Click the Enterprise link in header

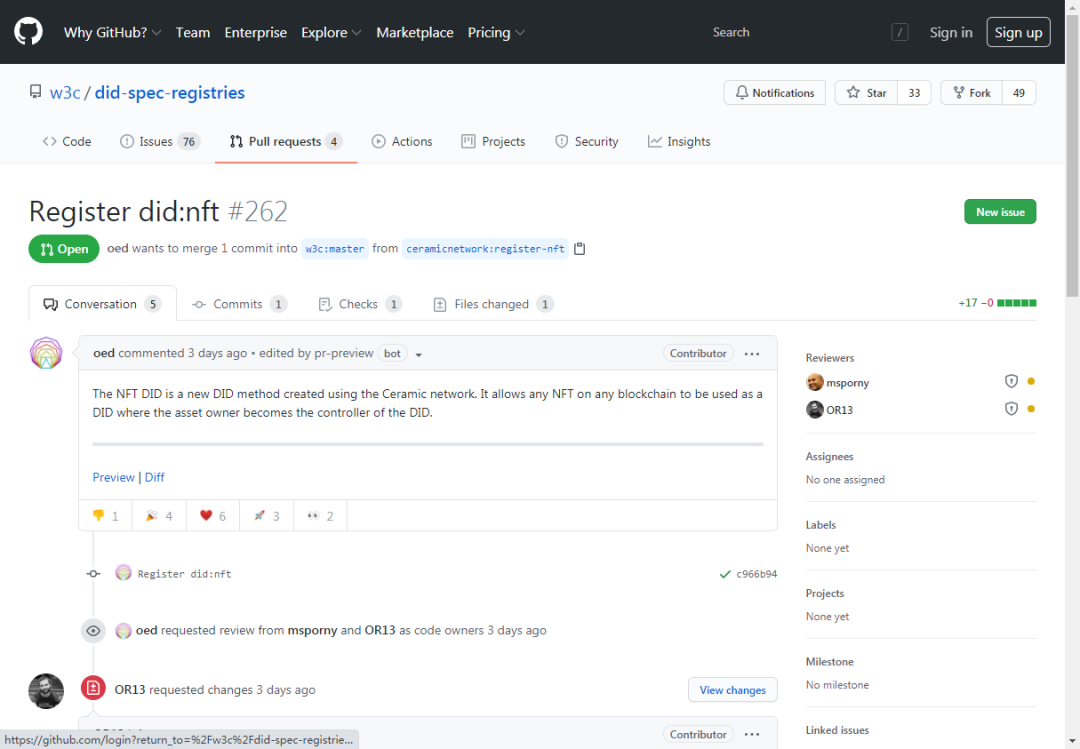[x=256, y=32]
